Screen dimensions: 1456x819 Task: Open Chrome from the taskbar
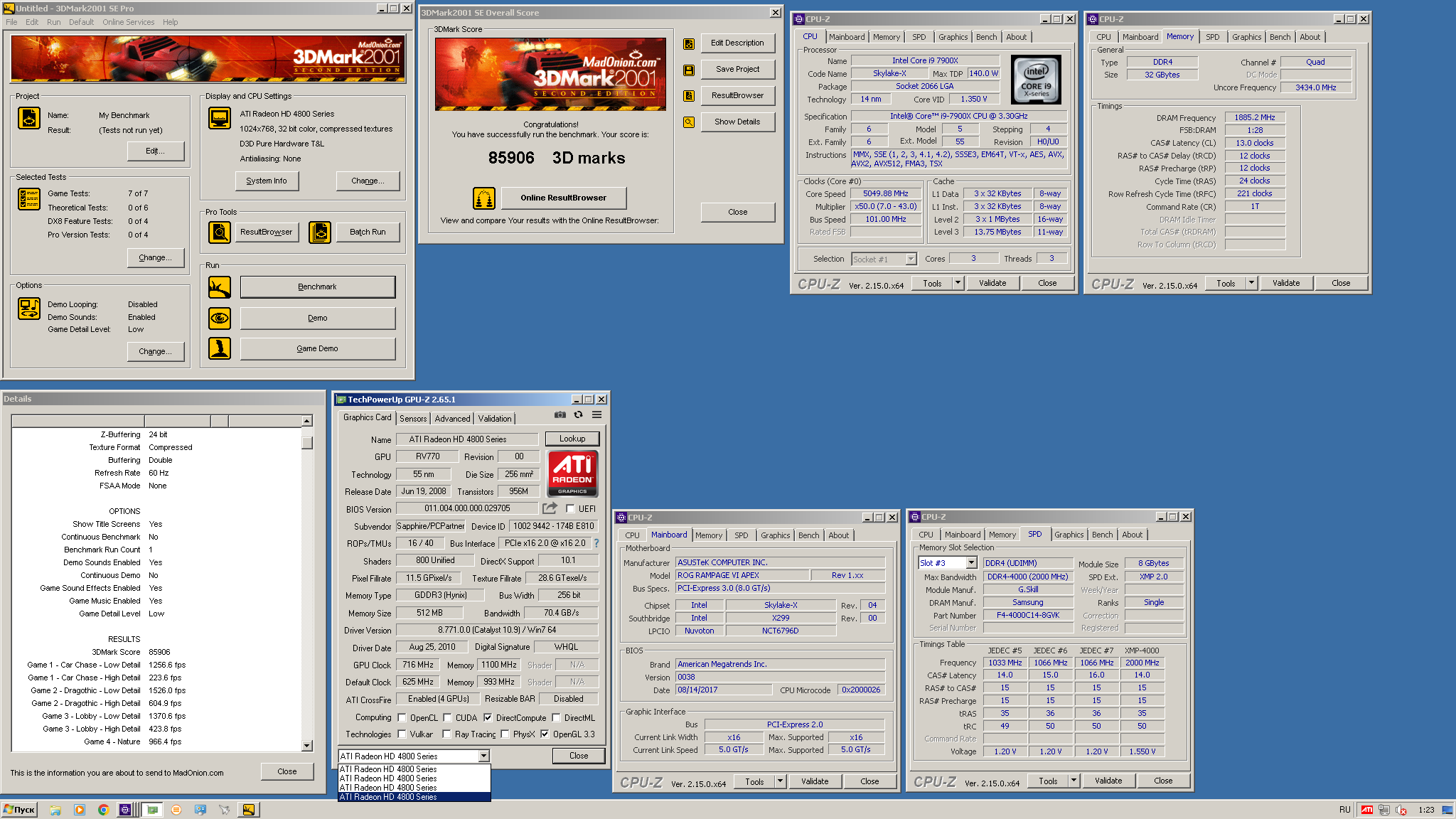[103, 810]
